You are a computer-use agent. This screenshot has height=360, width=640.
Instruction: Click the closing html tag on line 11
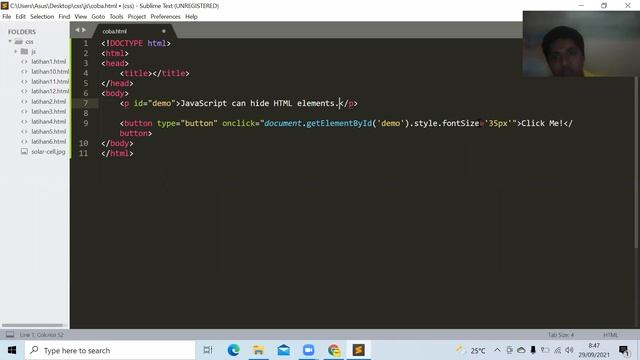117,153
